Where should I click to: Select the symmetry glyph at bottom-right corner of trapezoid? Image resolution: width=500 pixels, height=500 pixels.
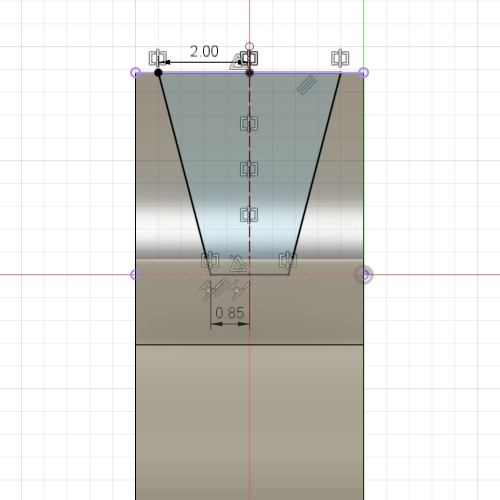click(x=288, y=260)
